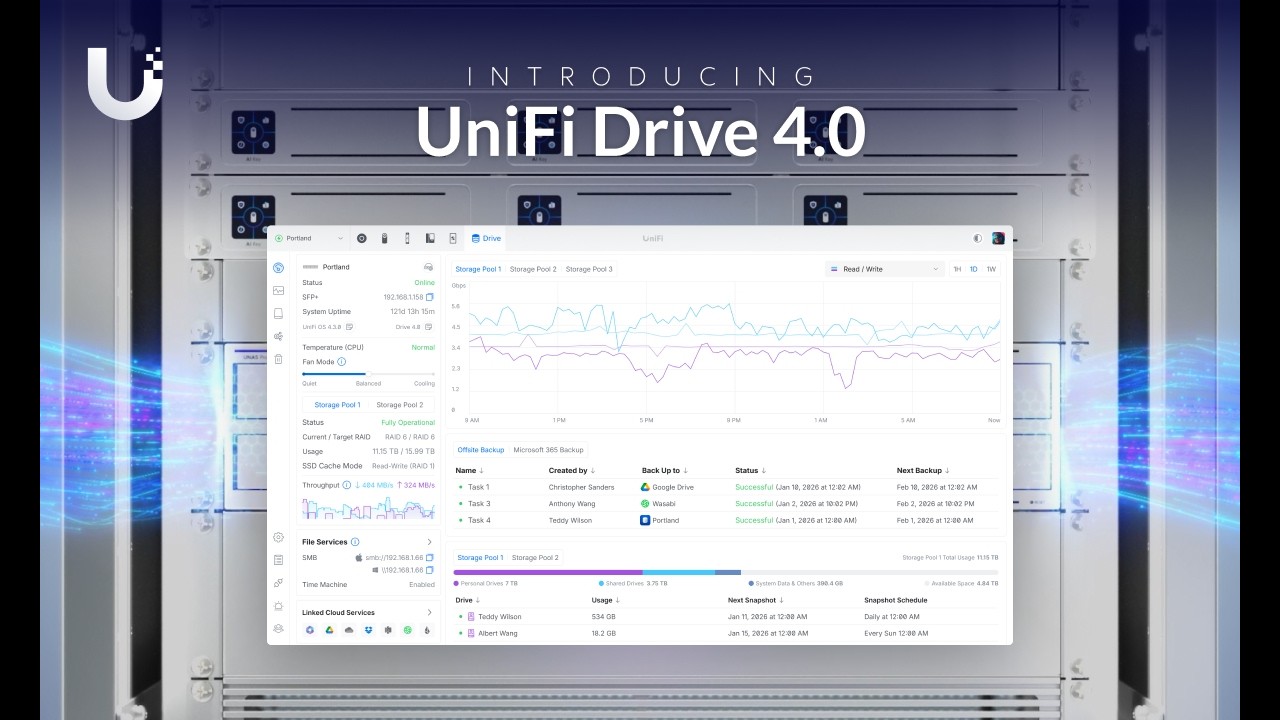
Task: Open the Connect app icon in top bar
Action: tap(453, 238)
